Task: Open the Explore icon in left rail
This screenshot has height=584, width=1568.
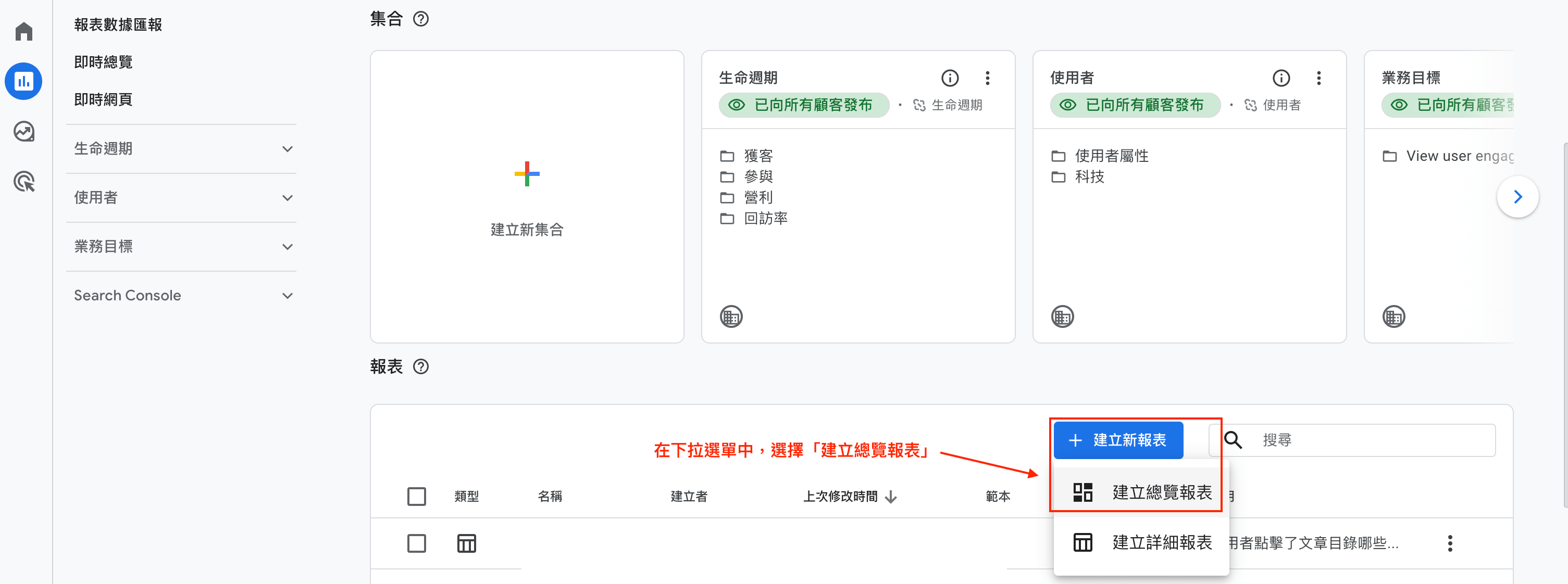Action: point(24,131)
